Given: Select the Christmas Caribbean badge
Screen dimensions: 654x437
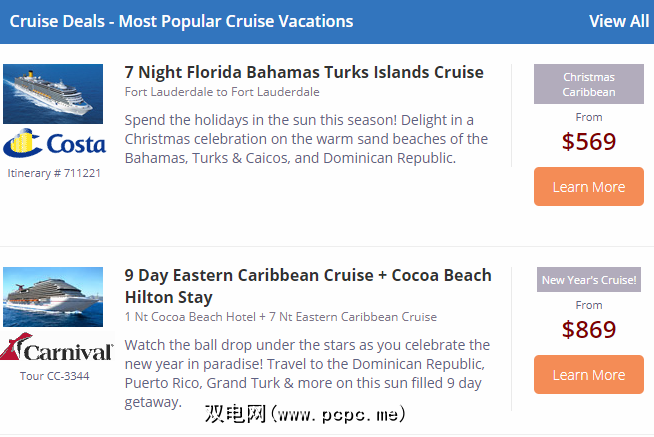Looking at the screenshot, I should pos(588,85).
